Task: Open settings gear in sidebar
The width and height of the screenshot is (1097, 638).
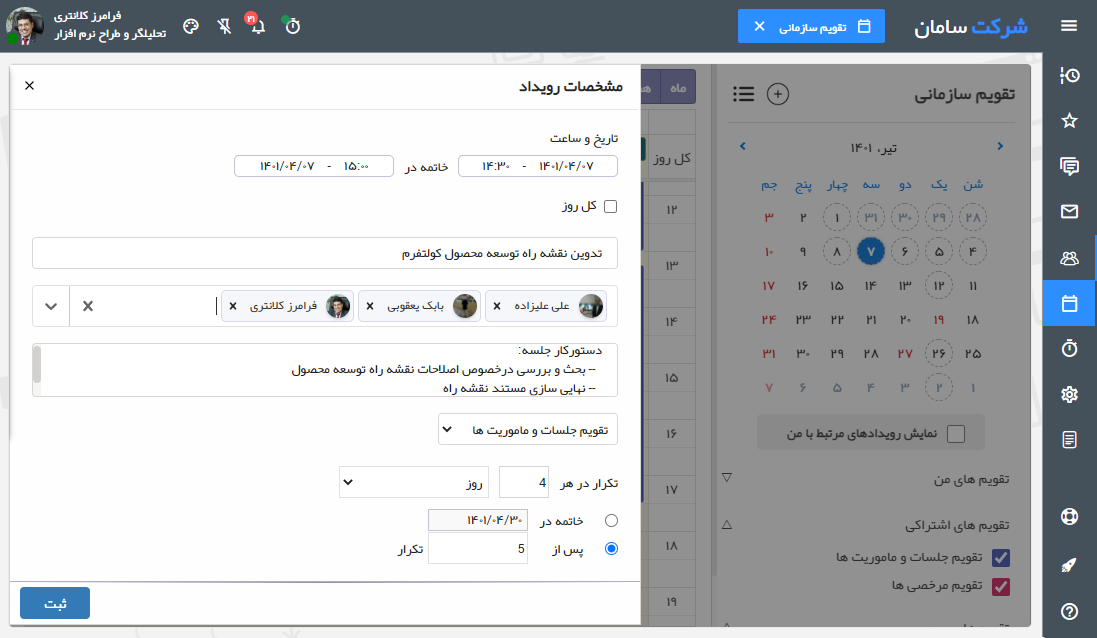Action: pos(1069,395)
